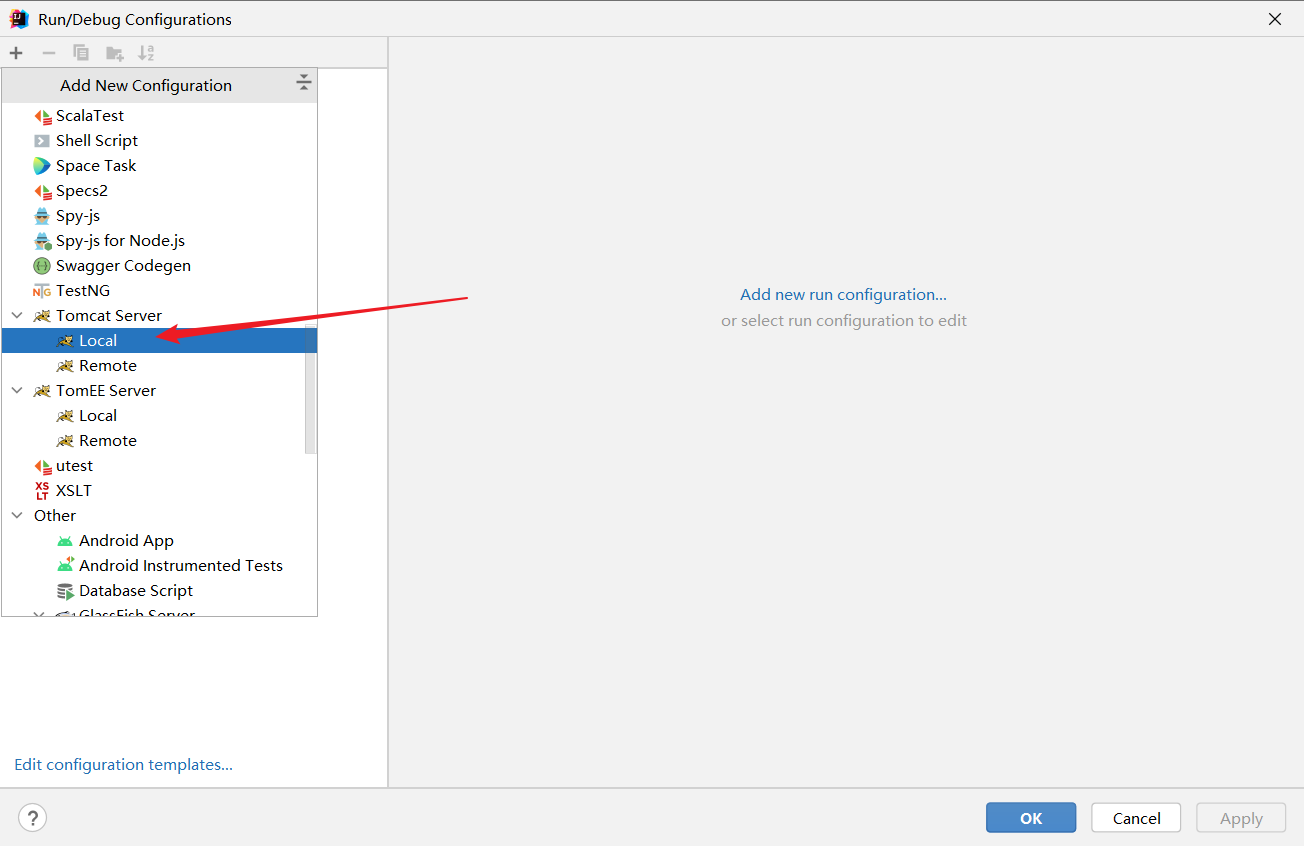Click the Database Script icon
This screenshot has height=846, width=1304.
coord(65,591)
